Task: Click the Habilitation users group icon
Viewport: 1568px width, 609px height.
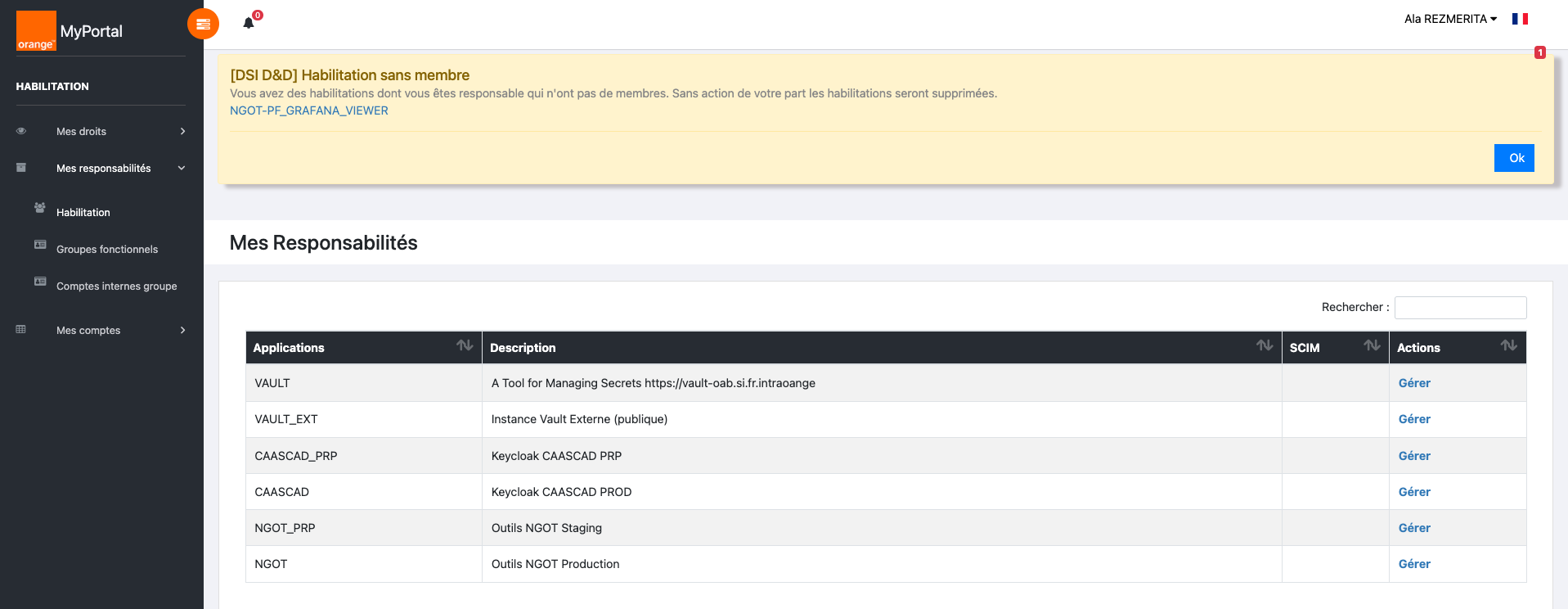Action: (x=39, y=207)
